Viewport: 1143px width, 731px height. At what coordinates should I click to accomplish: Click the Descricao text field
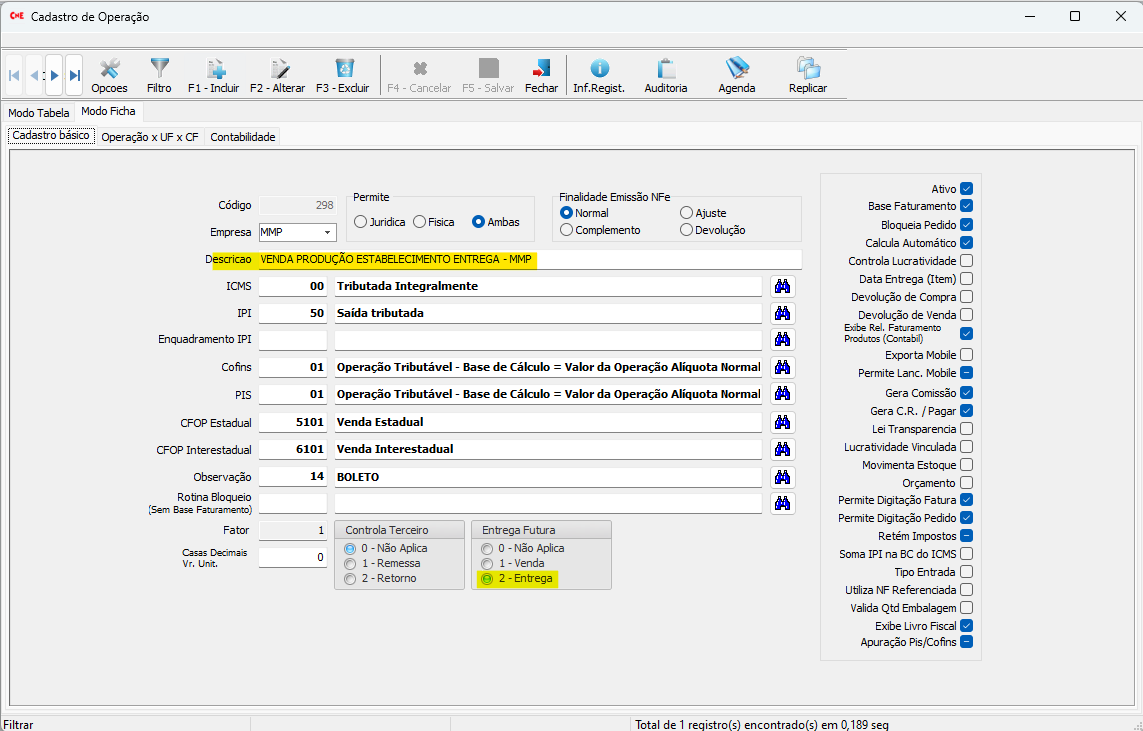tap(530, 260)
